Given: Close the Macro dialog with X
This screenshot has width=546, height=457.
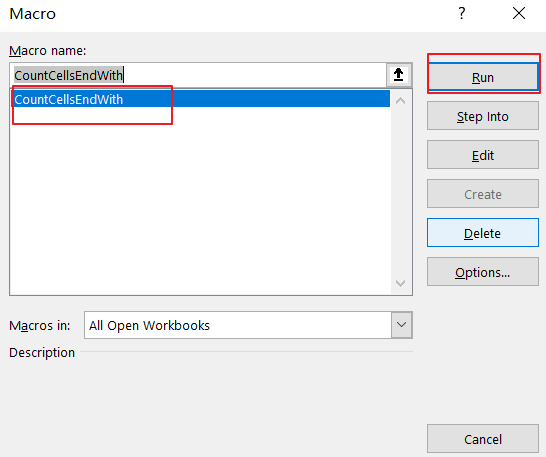Looking at the screenshot, I should tap(519, 14).
